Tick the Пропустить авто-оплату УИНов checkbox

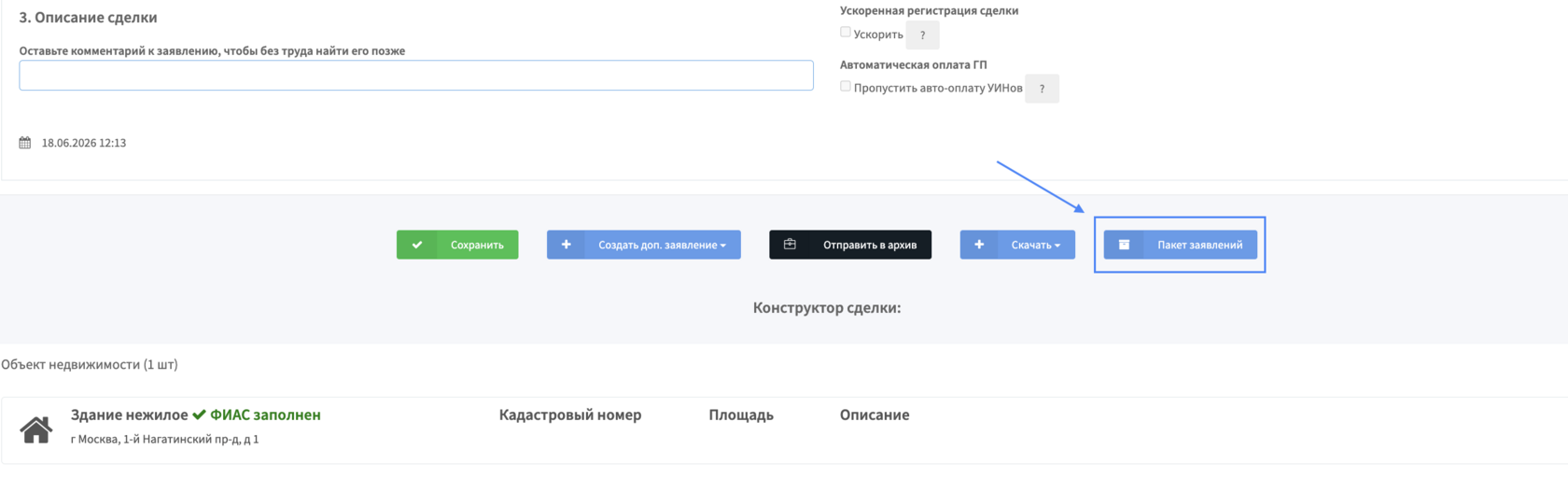[x=846, y=87]
